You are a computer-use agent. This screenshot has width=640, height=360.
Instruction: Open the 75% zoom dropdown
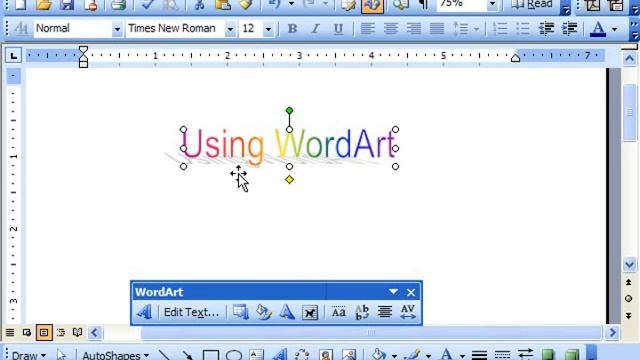pos(493,5)
